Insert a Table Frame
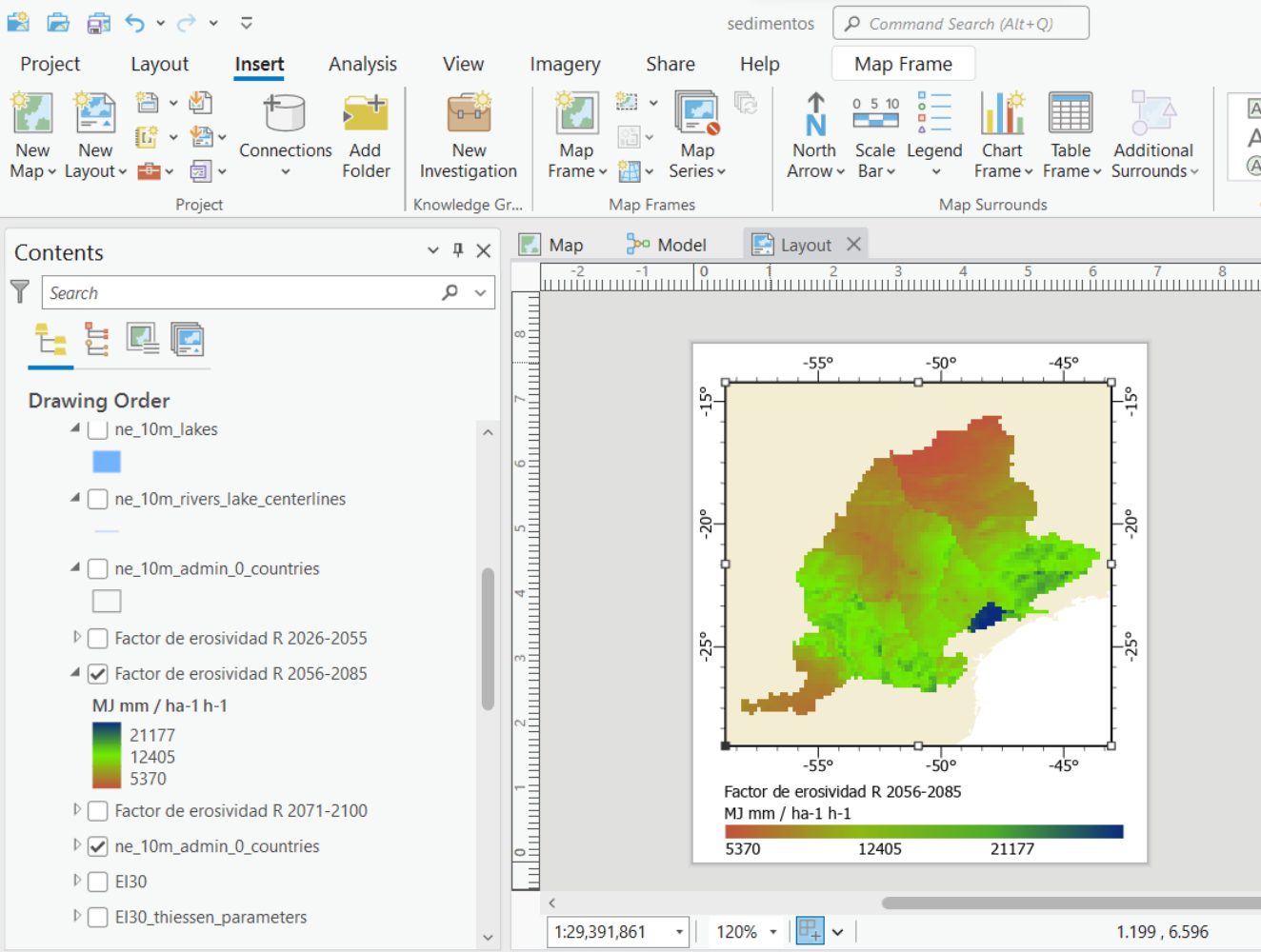The image size is (1261, 952). [x=1071, y=135]
